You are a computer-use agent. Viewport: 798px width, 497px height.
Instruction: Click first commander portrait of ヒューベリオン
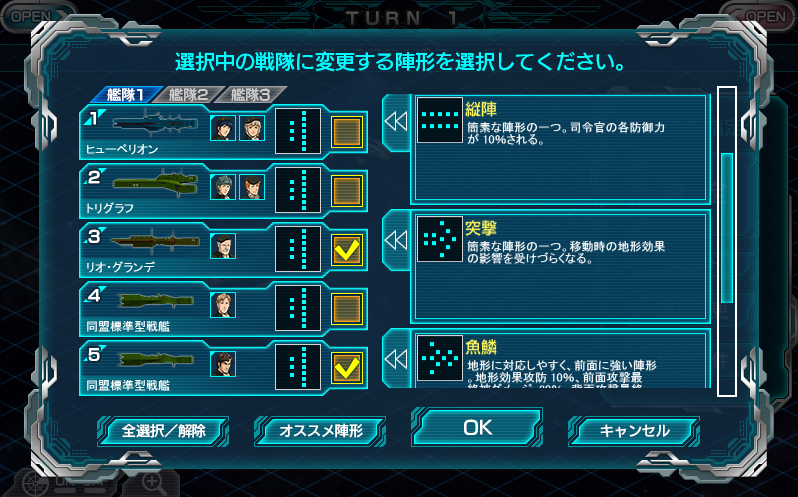click(x=223, y=128)
